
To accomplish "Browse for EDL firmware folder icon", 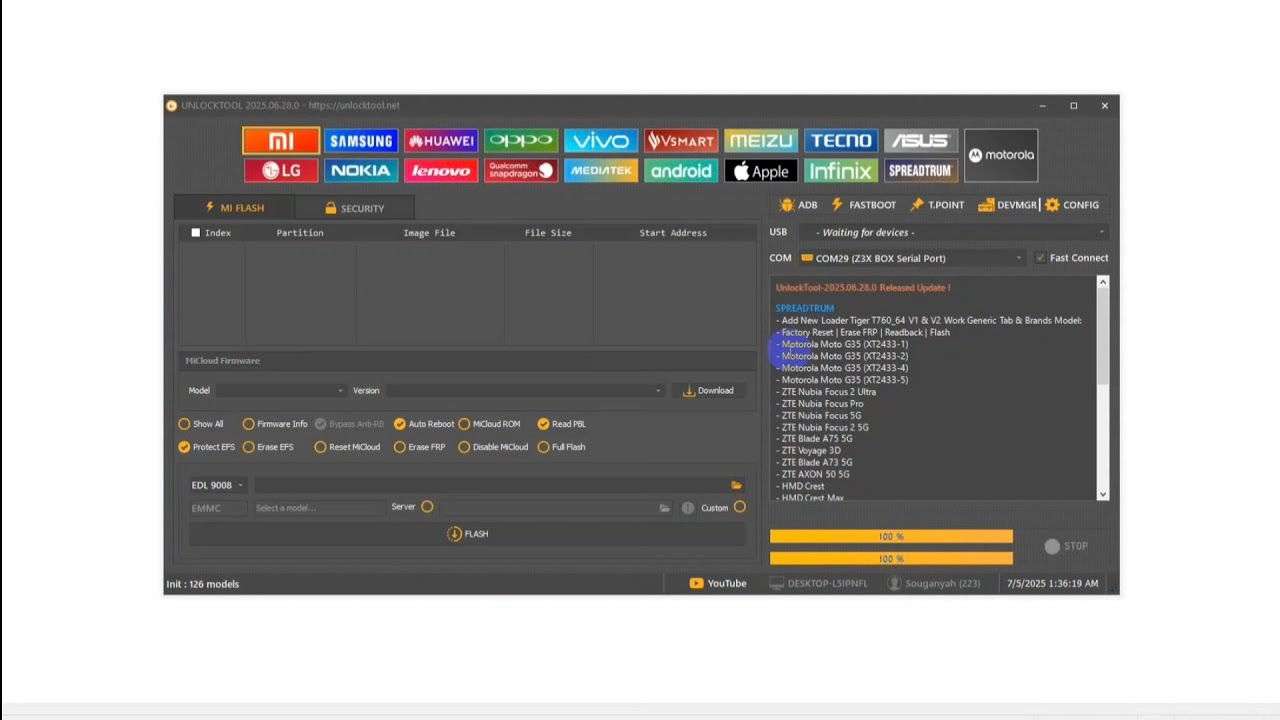I will coord(737,485).
